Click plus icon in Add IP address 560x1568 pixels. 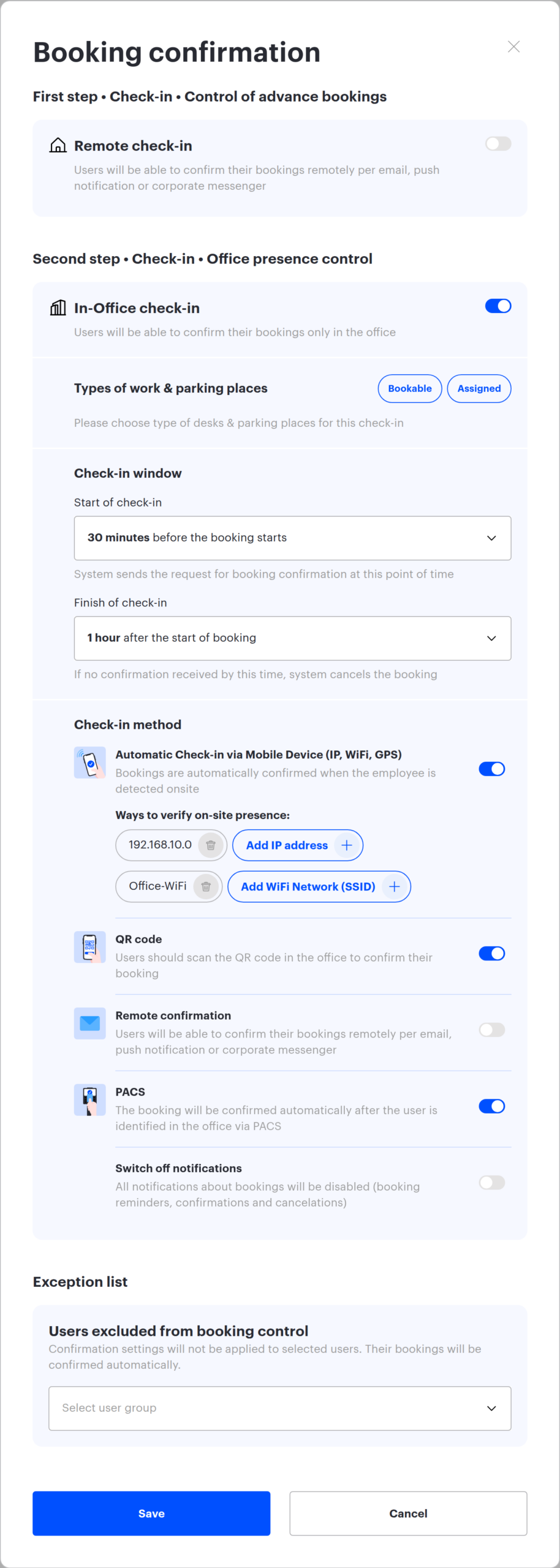pyautogui.click(x=347, y=845)
